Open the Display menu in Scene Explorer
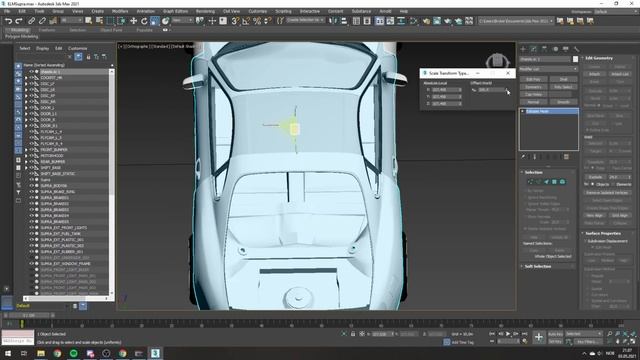This screenshot has height=360, width=640. point(42,48)
